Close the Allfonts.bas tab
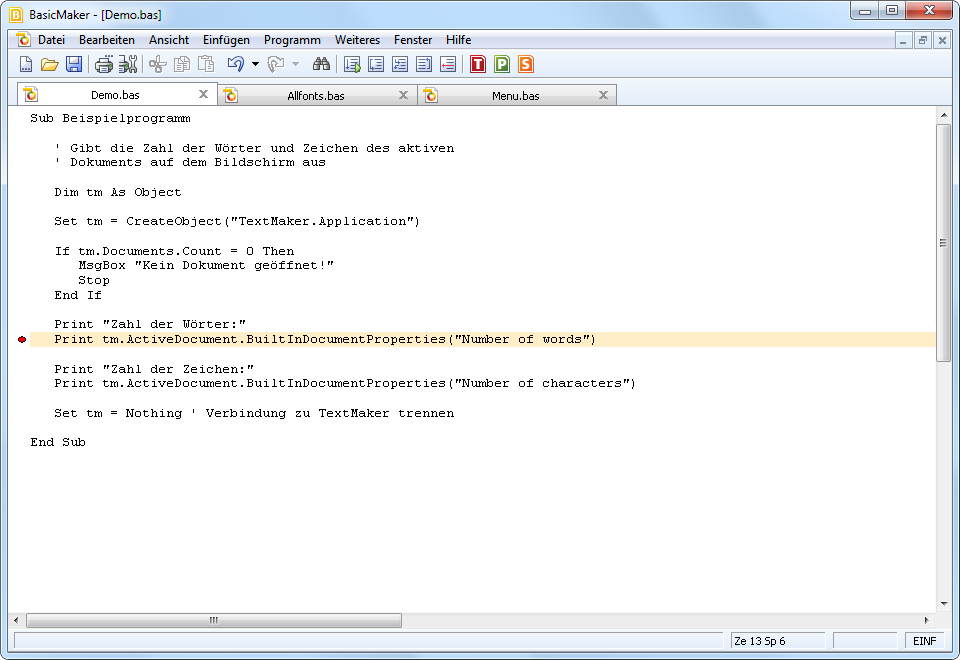This screenshot has height=660, width=960. [404, 93]
